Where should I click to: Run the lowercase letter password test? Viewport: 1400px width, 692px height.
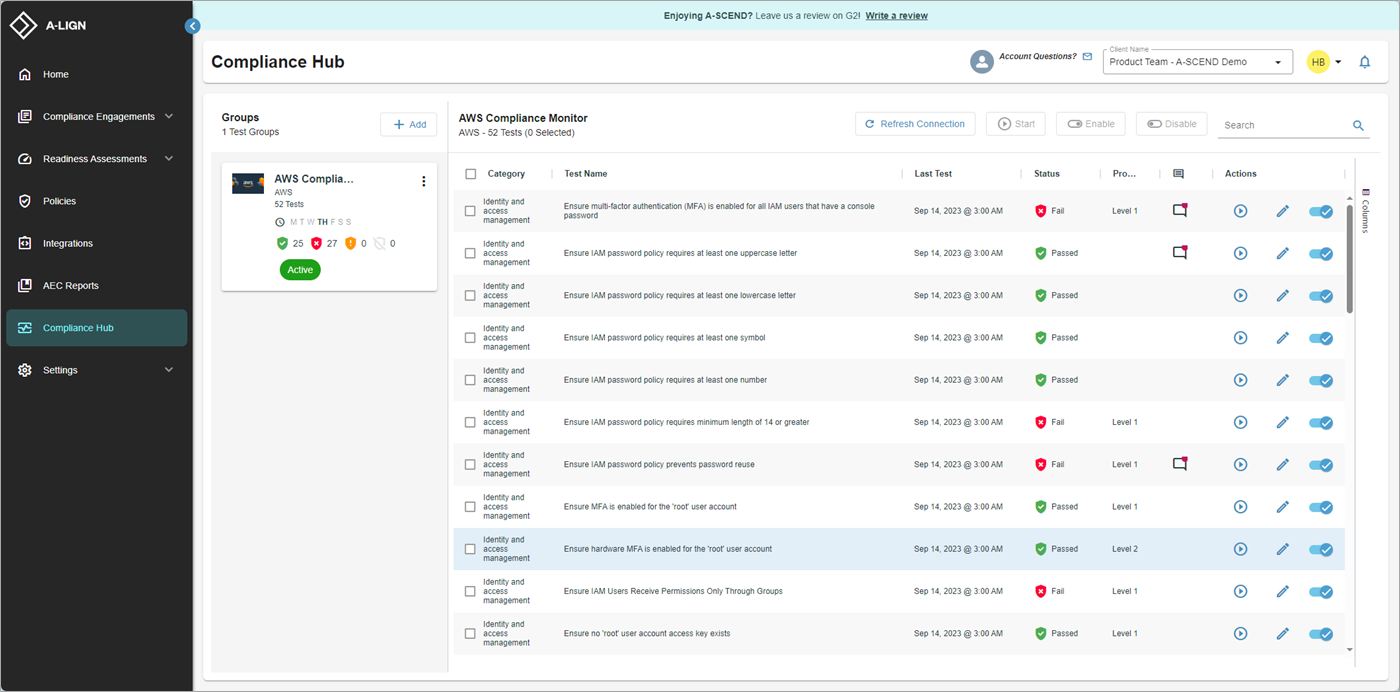[1240, 296]
